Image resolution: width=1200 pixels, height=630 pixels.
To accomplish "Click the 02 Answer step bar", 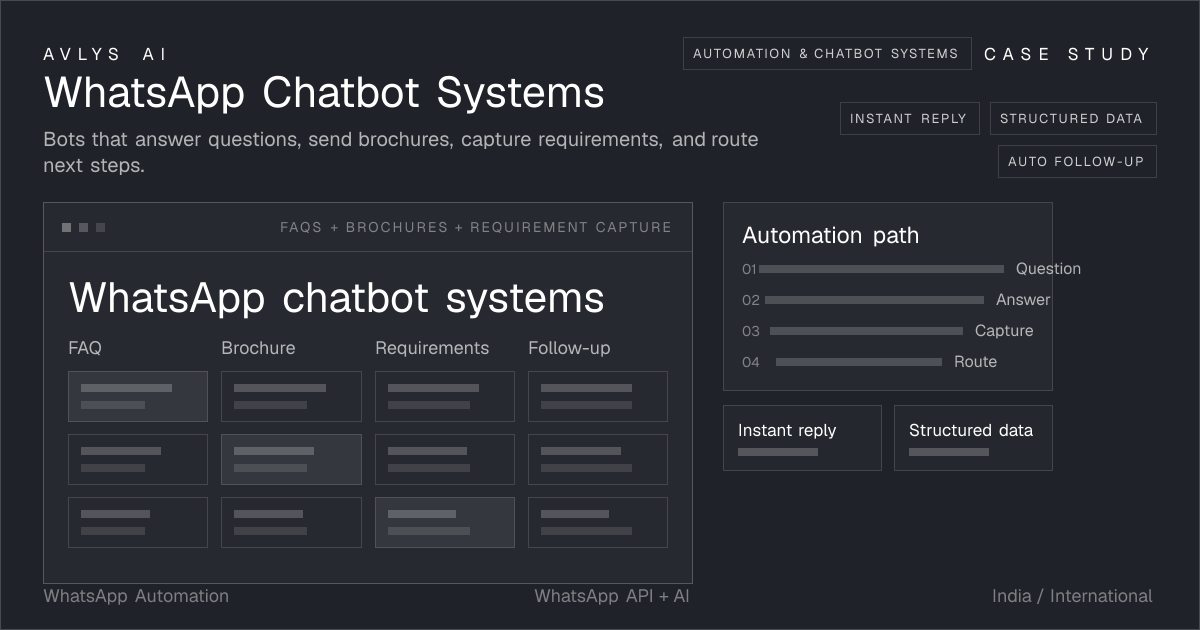I will (874, 300).
